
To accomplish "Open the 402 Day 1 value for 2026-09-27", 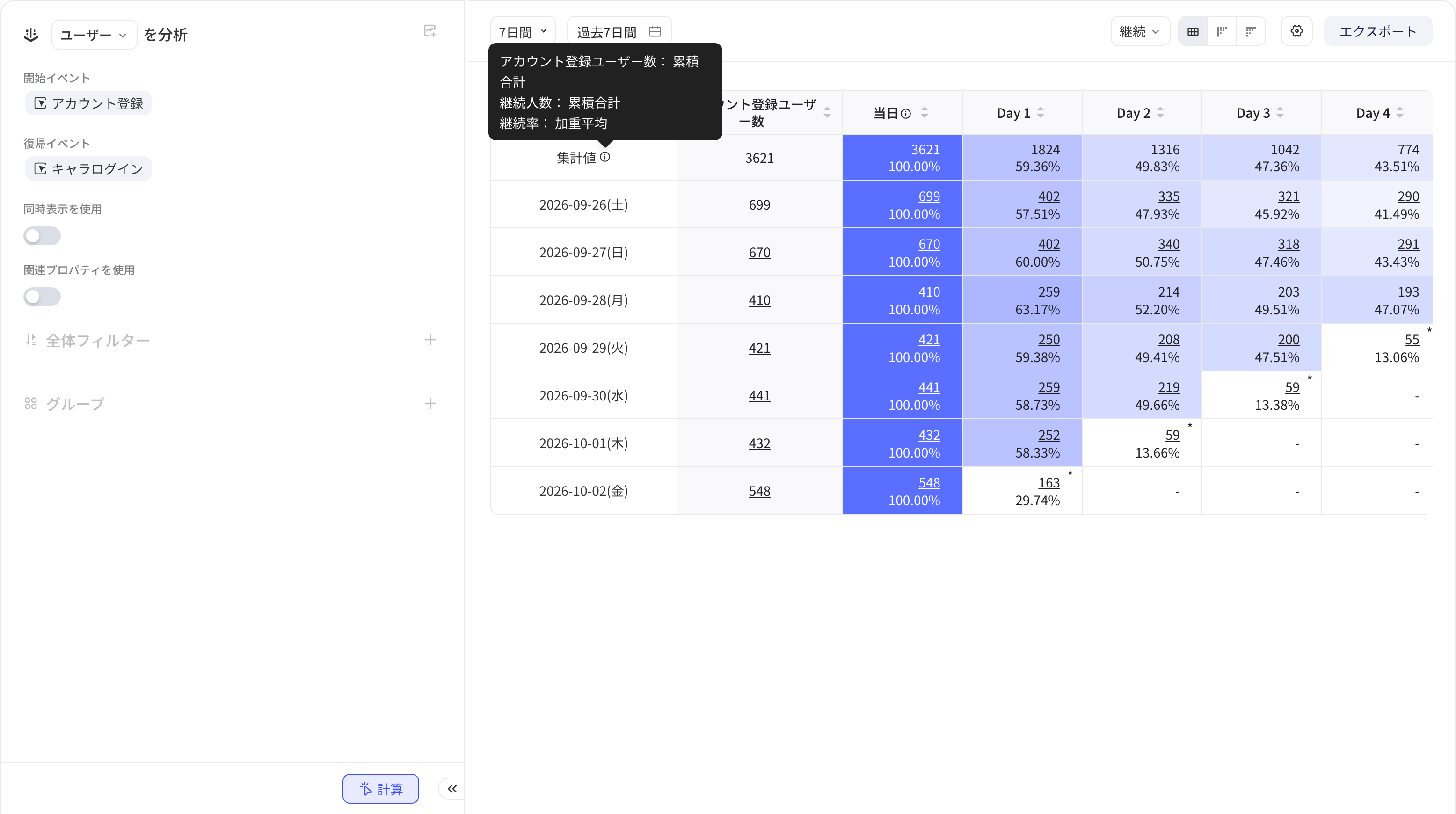I will (1049, 244).
